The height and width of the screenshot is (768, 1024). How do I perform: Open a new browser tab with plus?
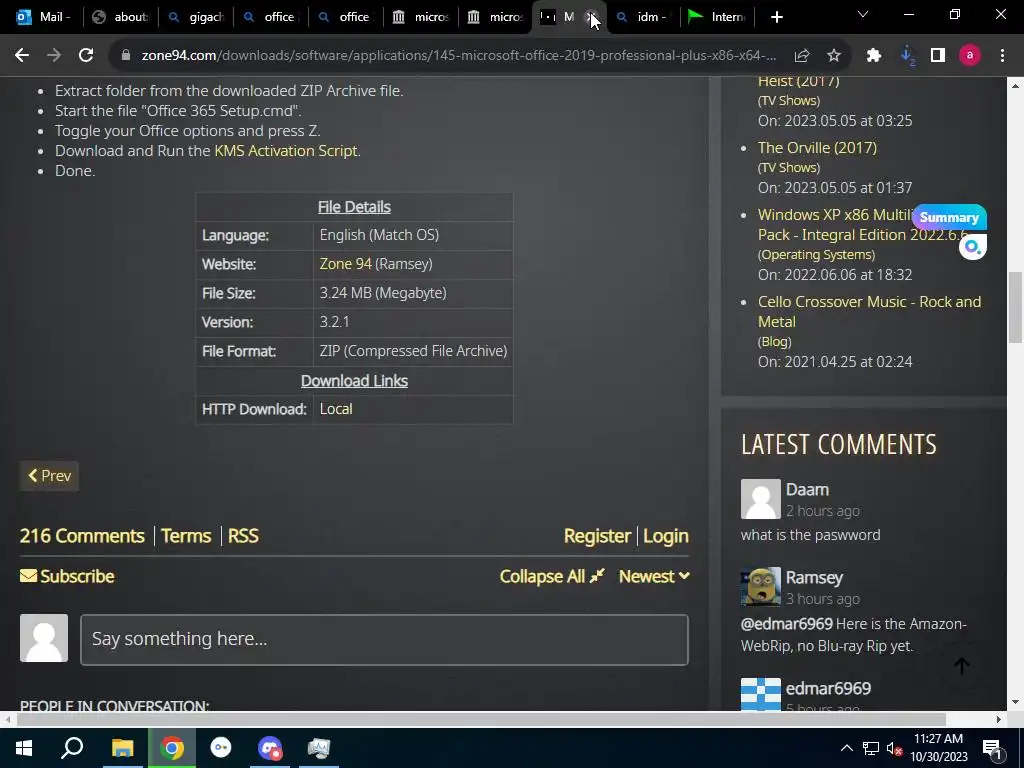click(x=776, y=17)
